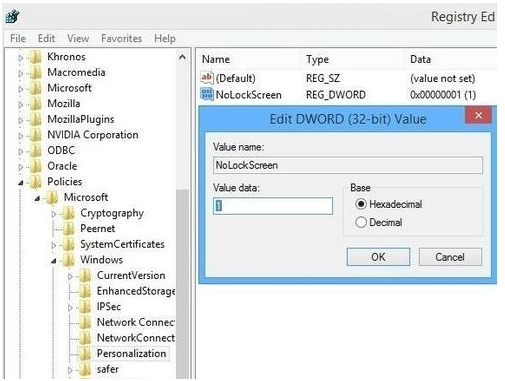Screen dimensions: 505x381
Task: Open the File menu
Action: coord(18,38)
